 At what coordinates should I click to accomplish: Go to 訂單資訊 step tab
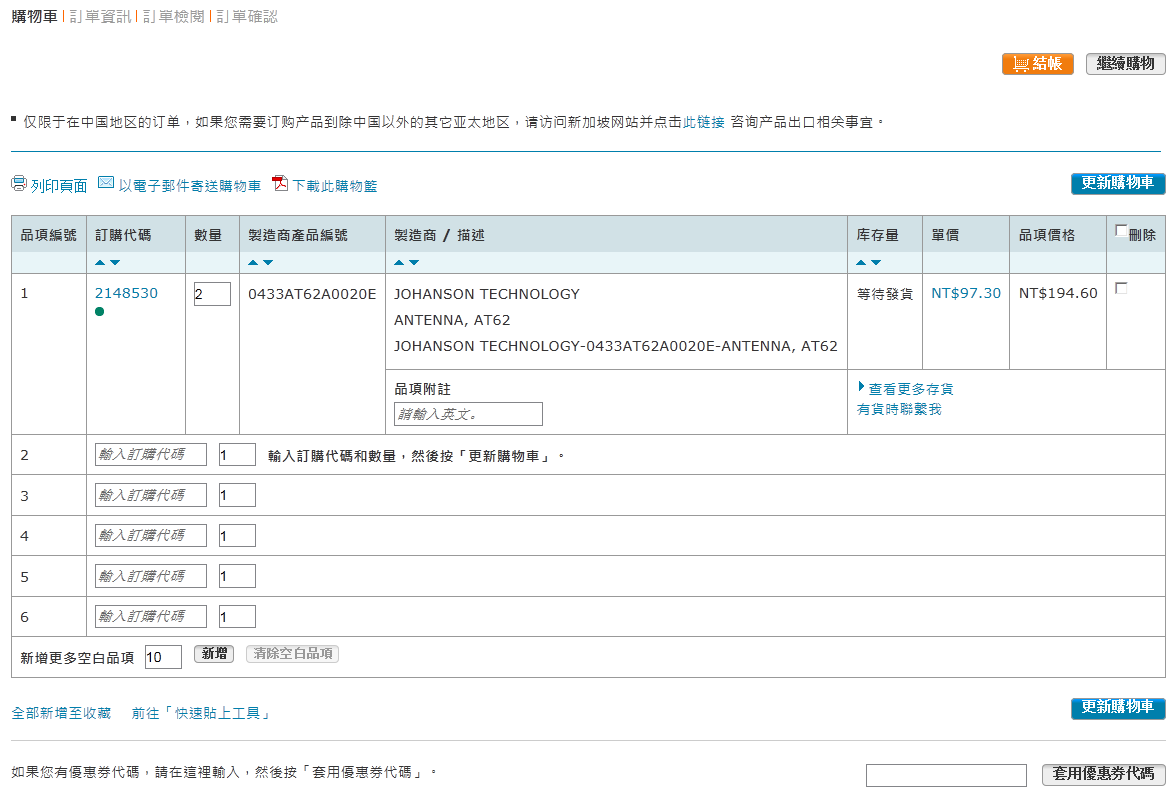100,16
